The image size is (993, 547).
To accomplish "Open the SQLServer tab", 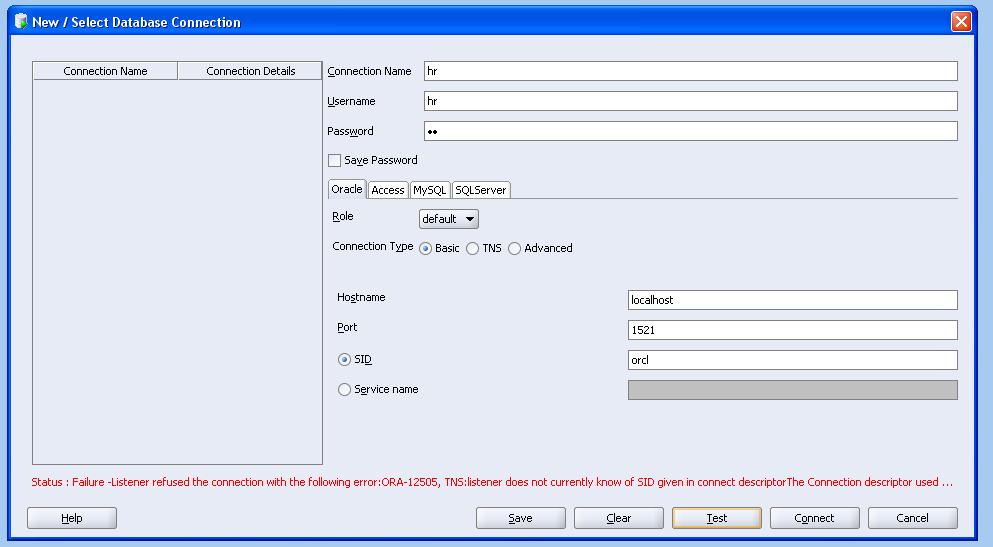I will click(481, 190).
